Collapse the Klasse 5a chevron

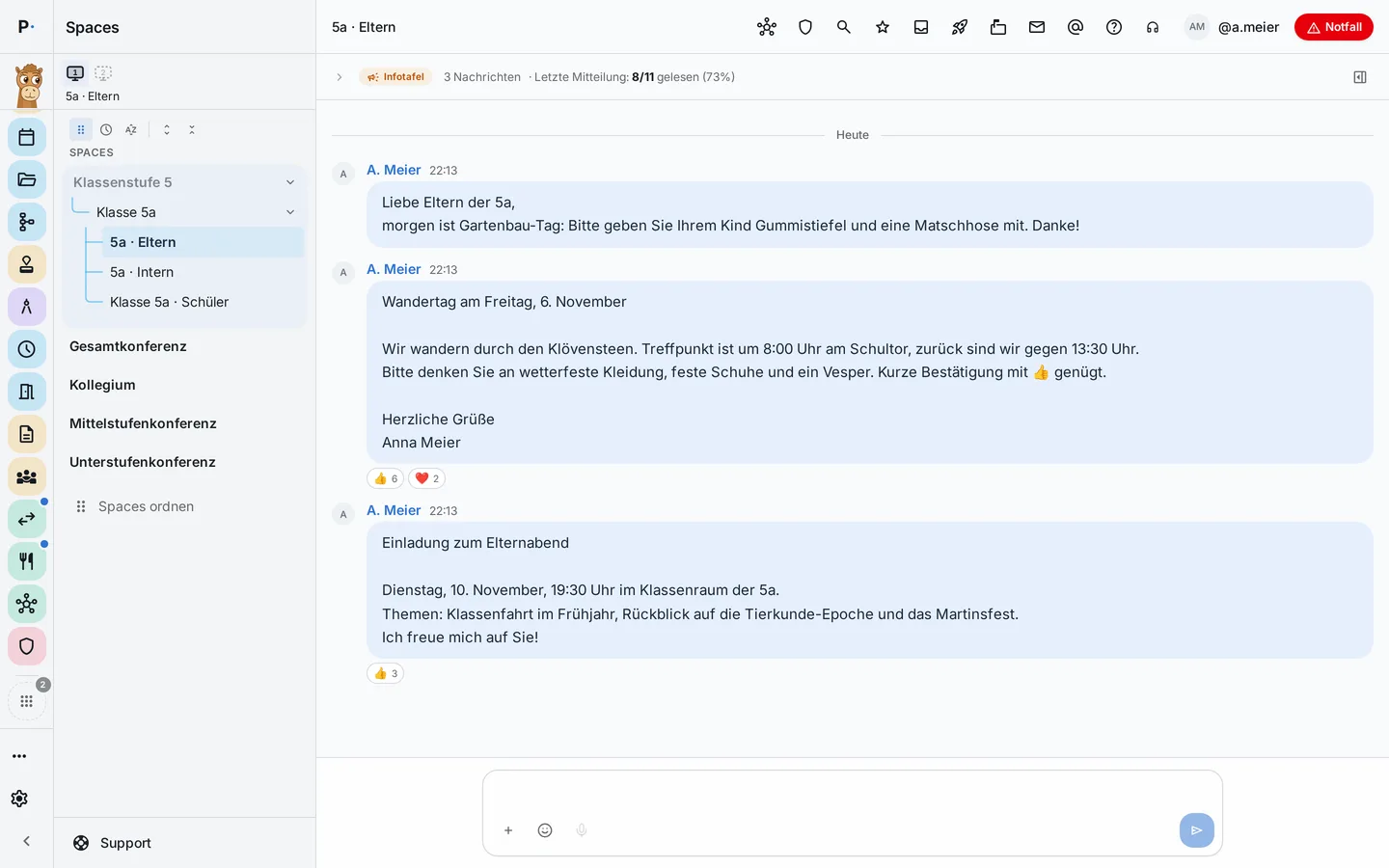pos(290,212)
